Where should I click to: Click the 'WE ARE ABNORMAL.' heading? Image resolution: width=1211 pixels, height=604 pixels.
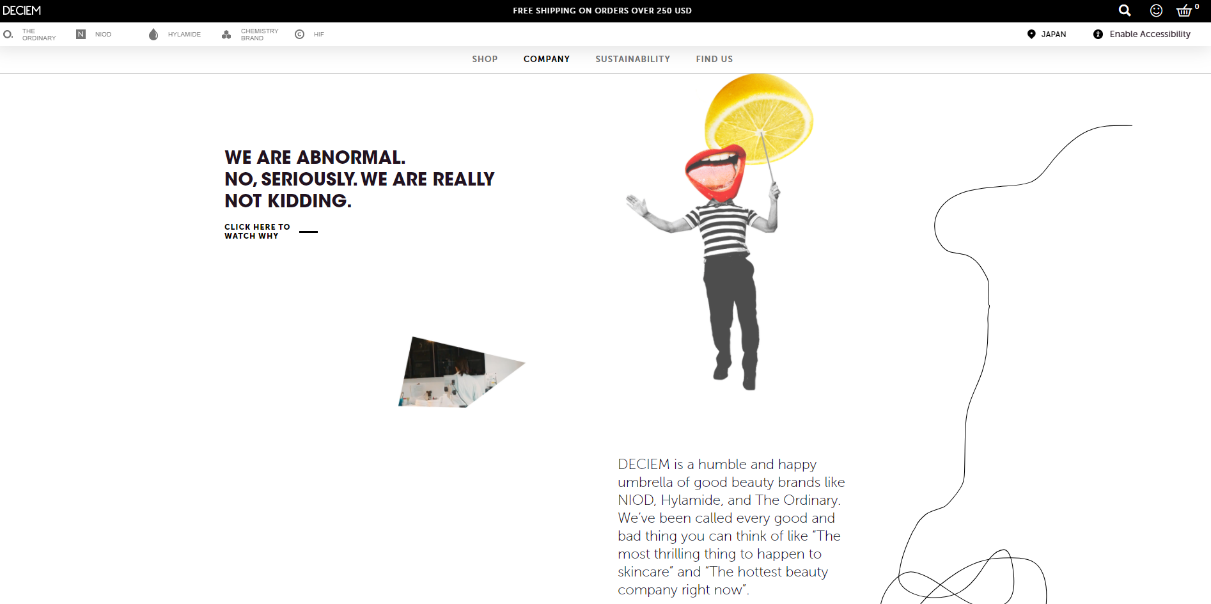tap(315, 158)
